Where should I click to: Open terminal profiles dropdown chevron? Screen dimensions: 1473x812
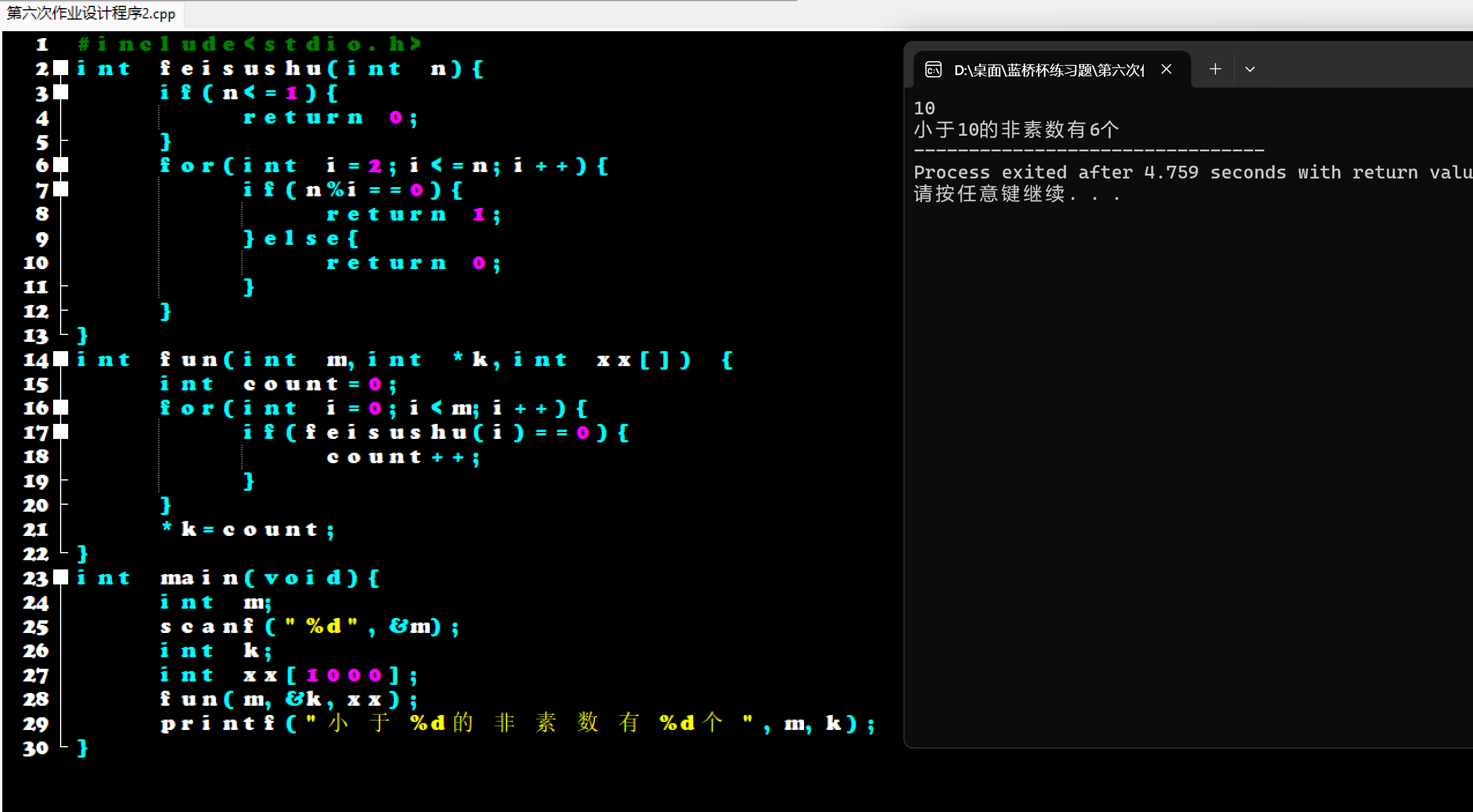[x=1249, y=69]
